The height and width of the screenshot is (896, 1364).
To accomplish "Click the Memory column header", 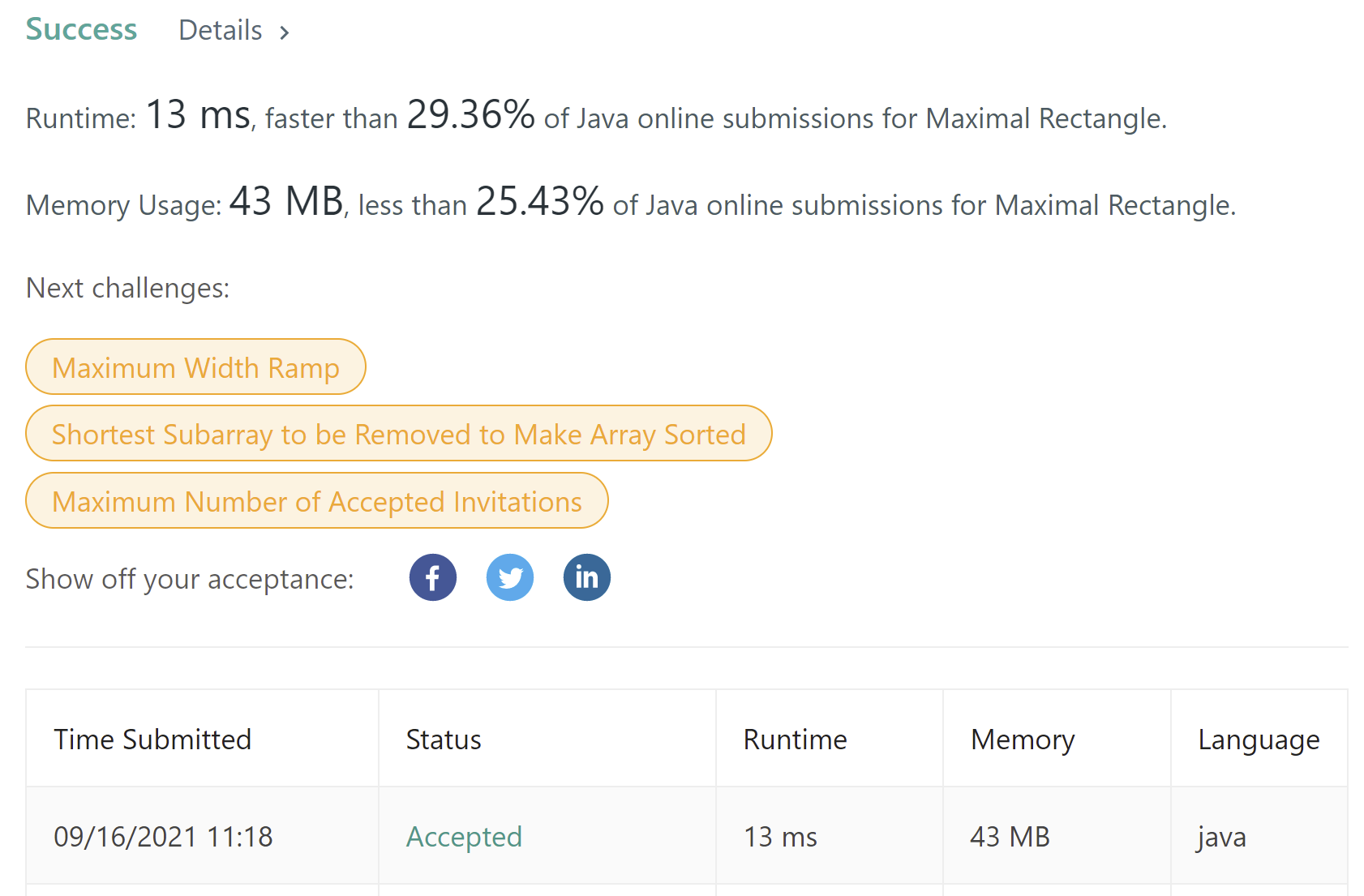I will pos(1023,739).
